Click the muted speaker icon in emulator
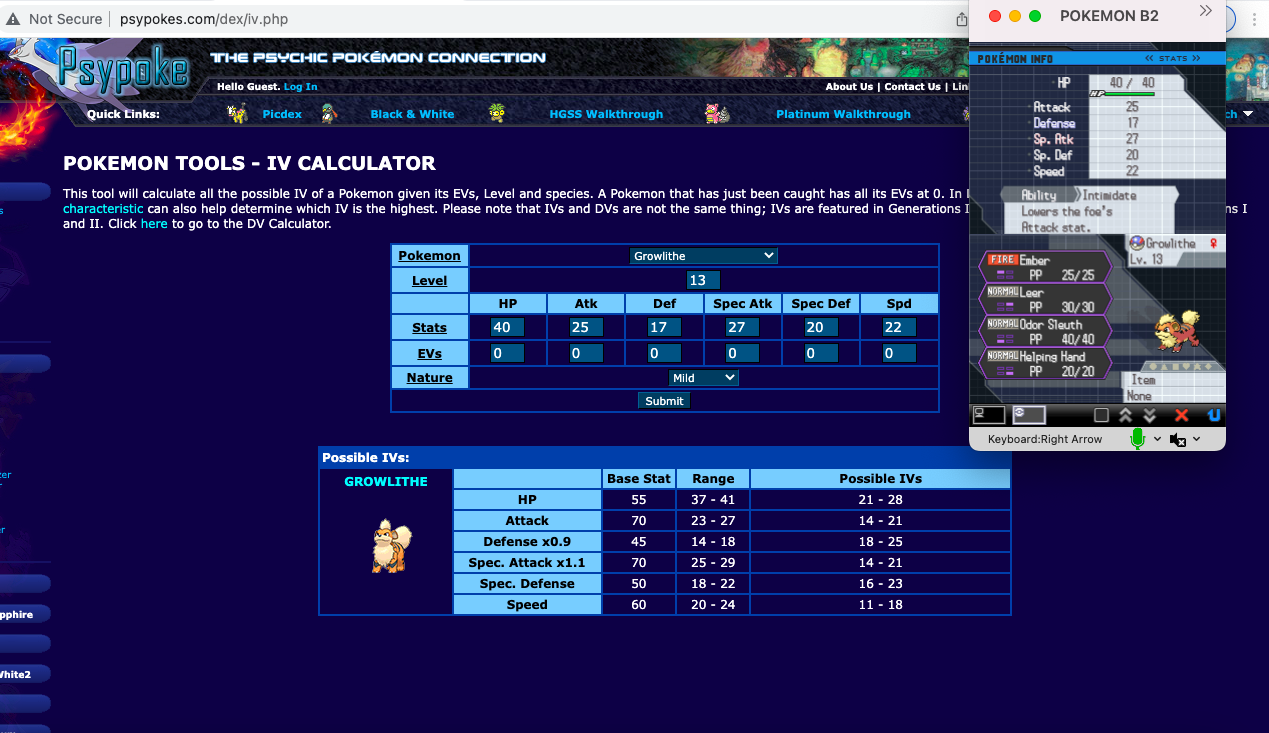The height and width of the screenshot is (733, 1269). (1177, 439)
